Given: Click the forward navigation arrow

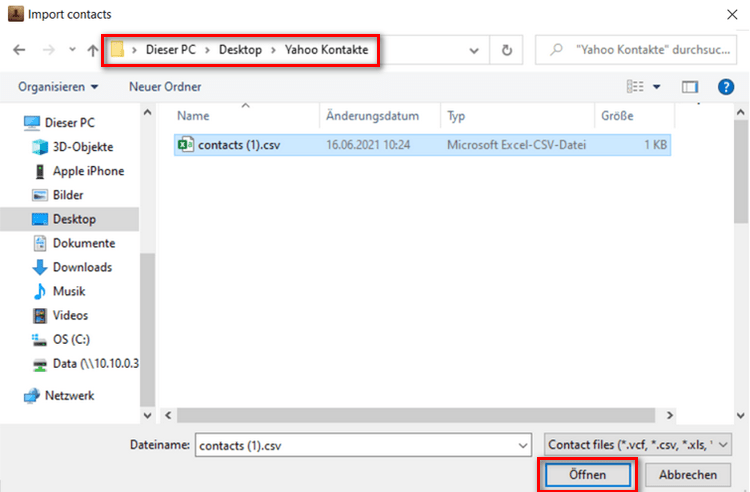Looking at the screenshot, I should coord(48,50).
